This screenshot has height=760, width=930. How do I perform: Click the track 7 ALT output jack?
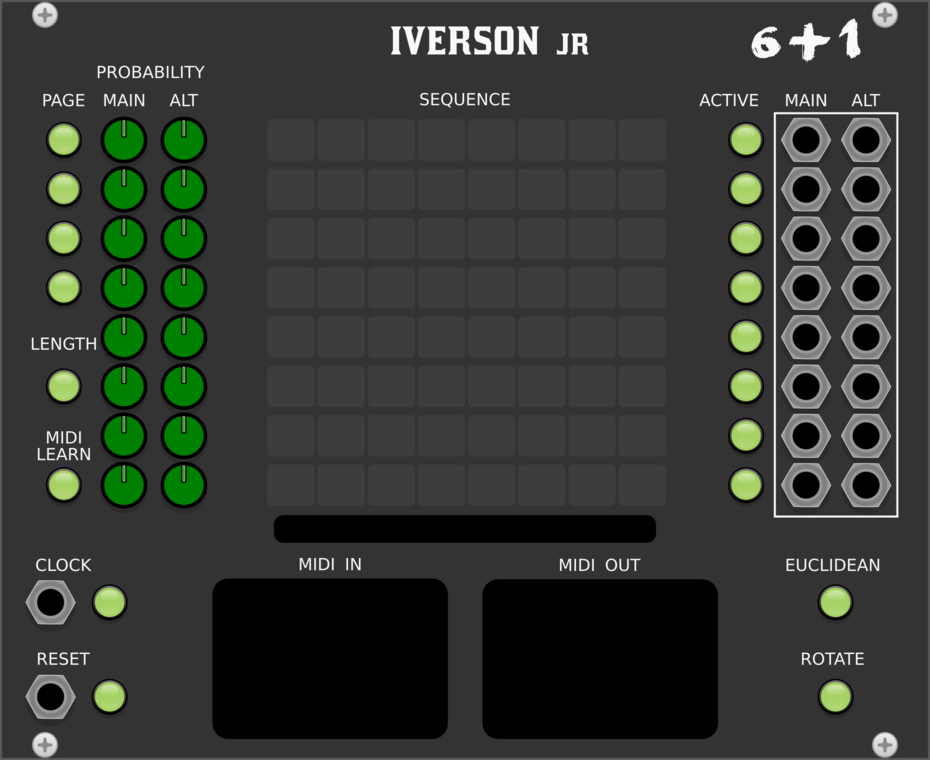866,435
